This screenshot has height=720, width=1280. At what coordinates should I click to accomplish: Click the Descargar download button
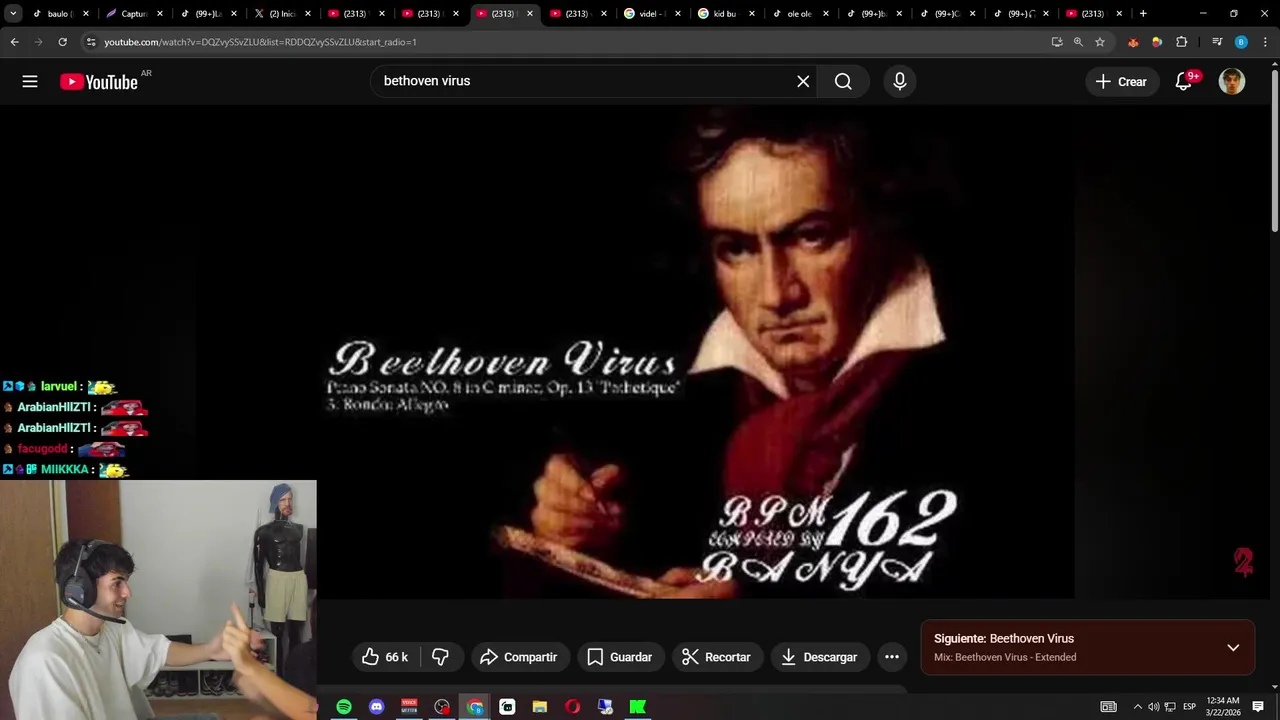click(x=819, y=657)
